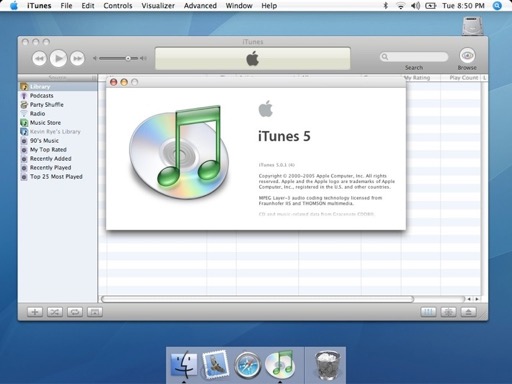Image resolution: width=512 pixels, height=384 pixels.
Task: Toggle the song artwork viewer button
Action: coord(95,312)
